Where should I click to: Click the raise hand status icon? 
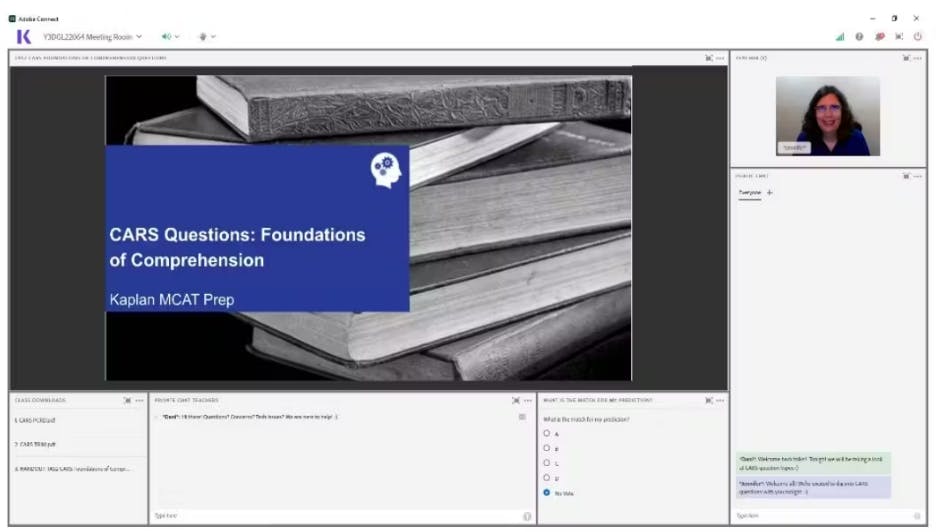point(203,37)
